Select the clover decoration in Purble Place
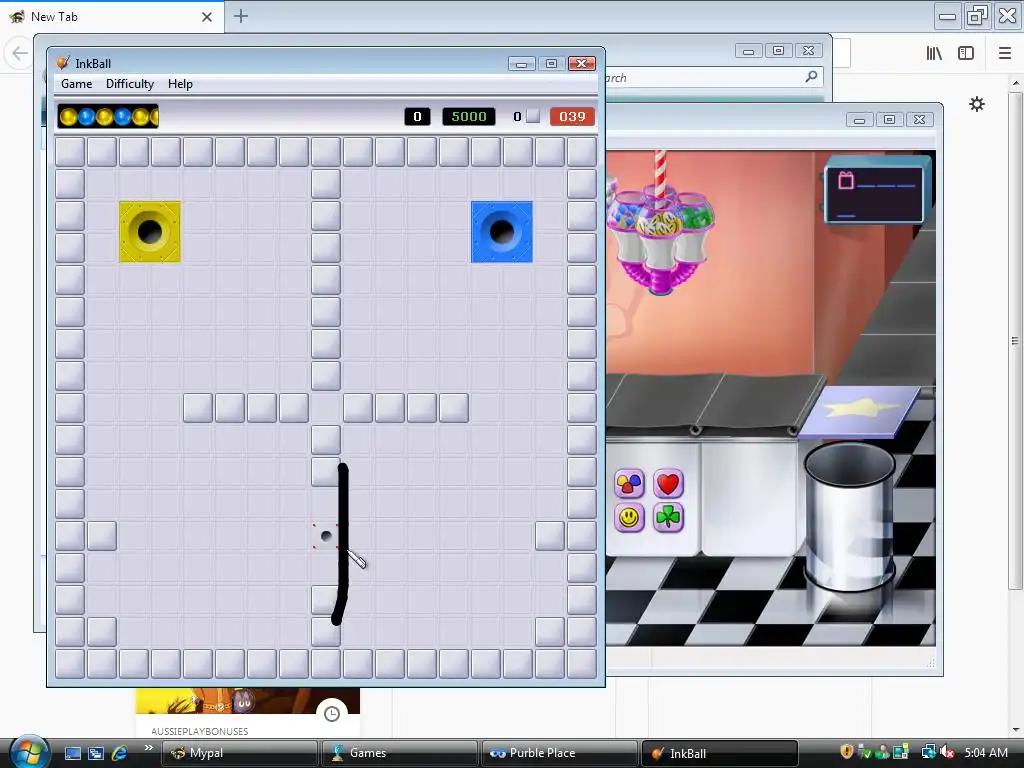1024x768 pixels. coord(668,517)
